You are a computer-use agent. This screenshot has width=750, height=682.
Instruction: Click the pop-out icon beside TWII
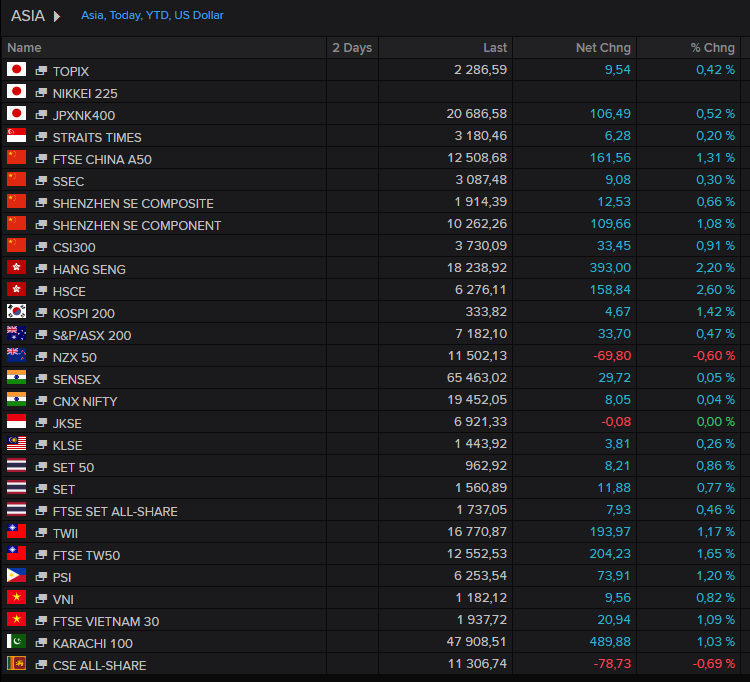coord(41,533)
